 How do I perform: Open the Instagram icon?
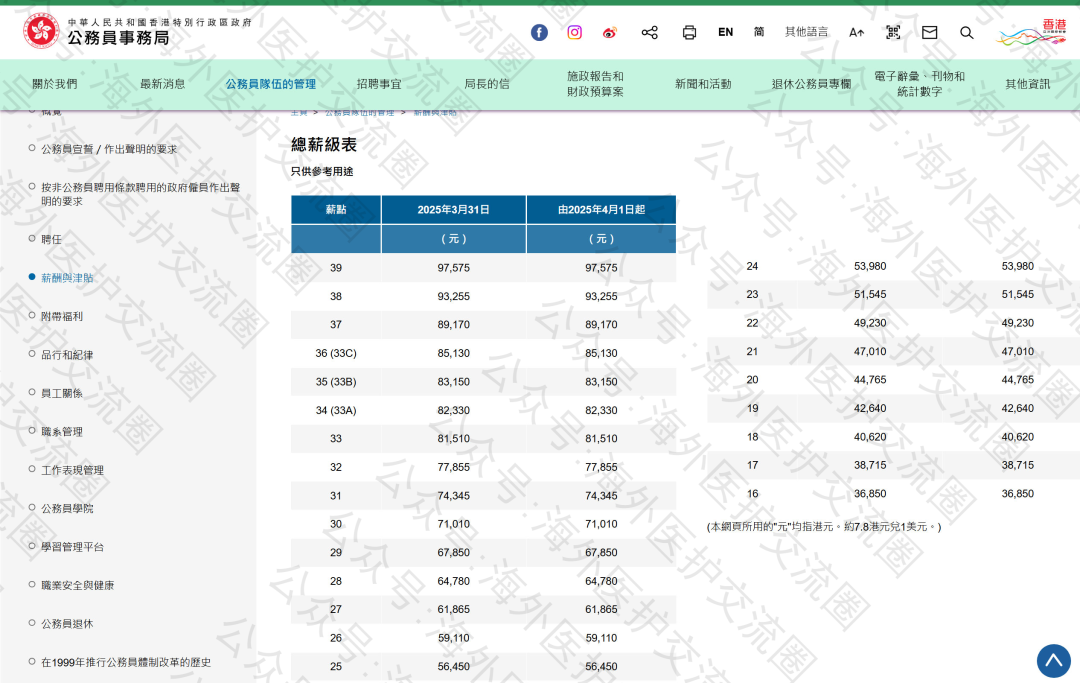tap(574, 32)
